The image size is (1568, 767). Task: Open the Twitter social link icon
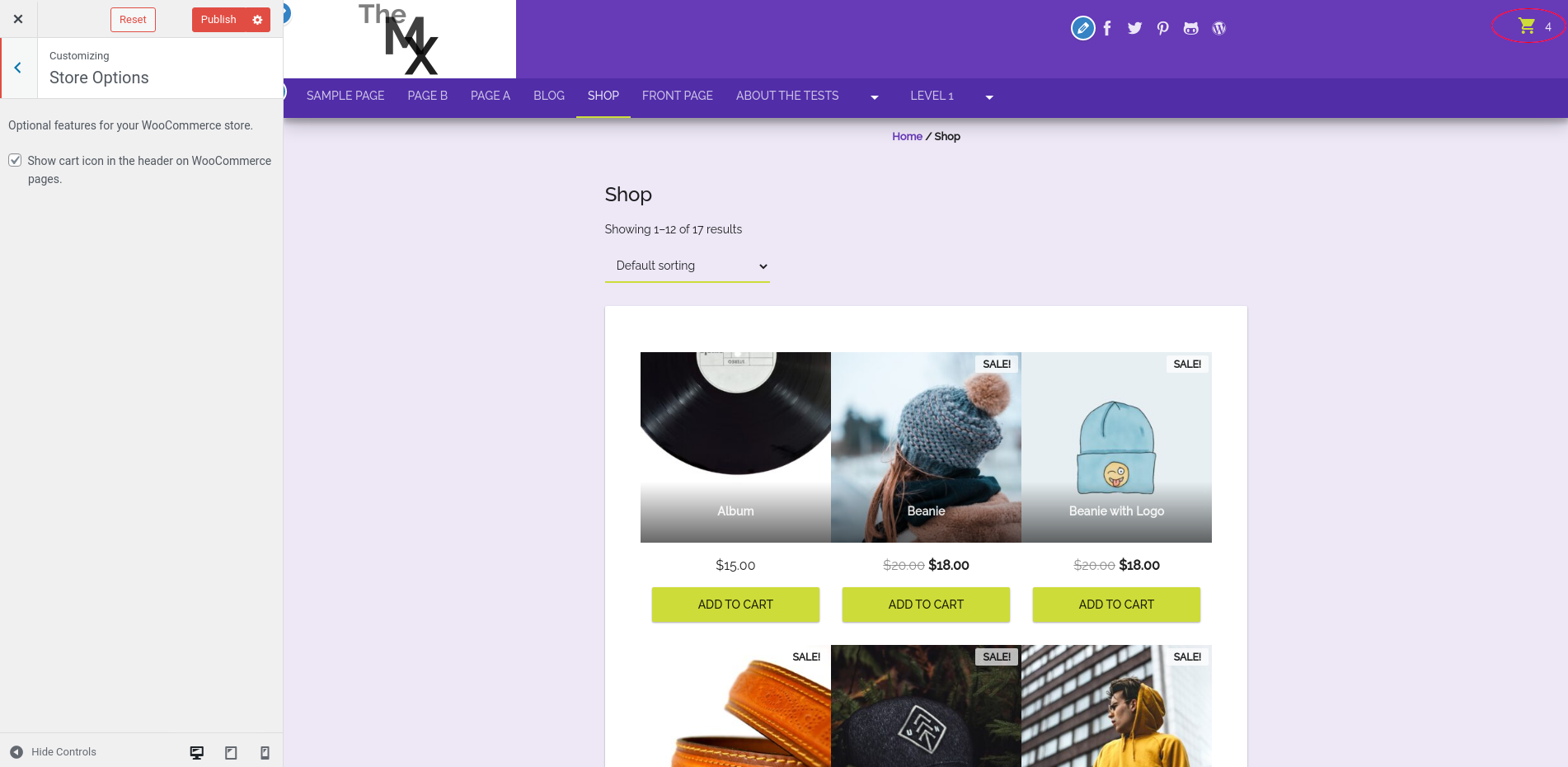[x=1135, y=28]
